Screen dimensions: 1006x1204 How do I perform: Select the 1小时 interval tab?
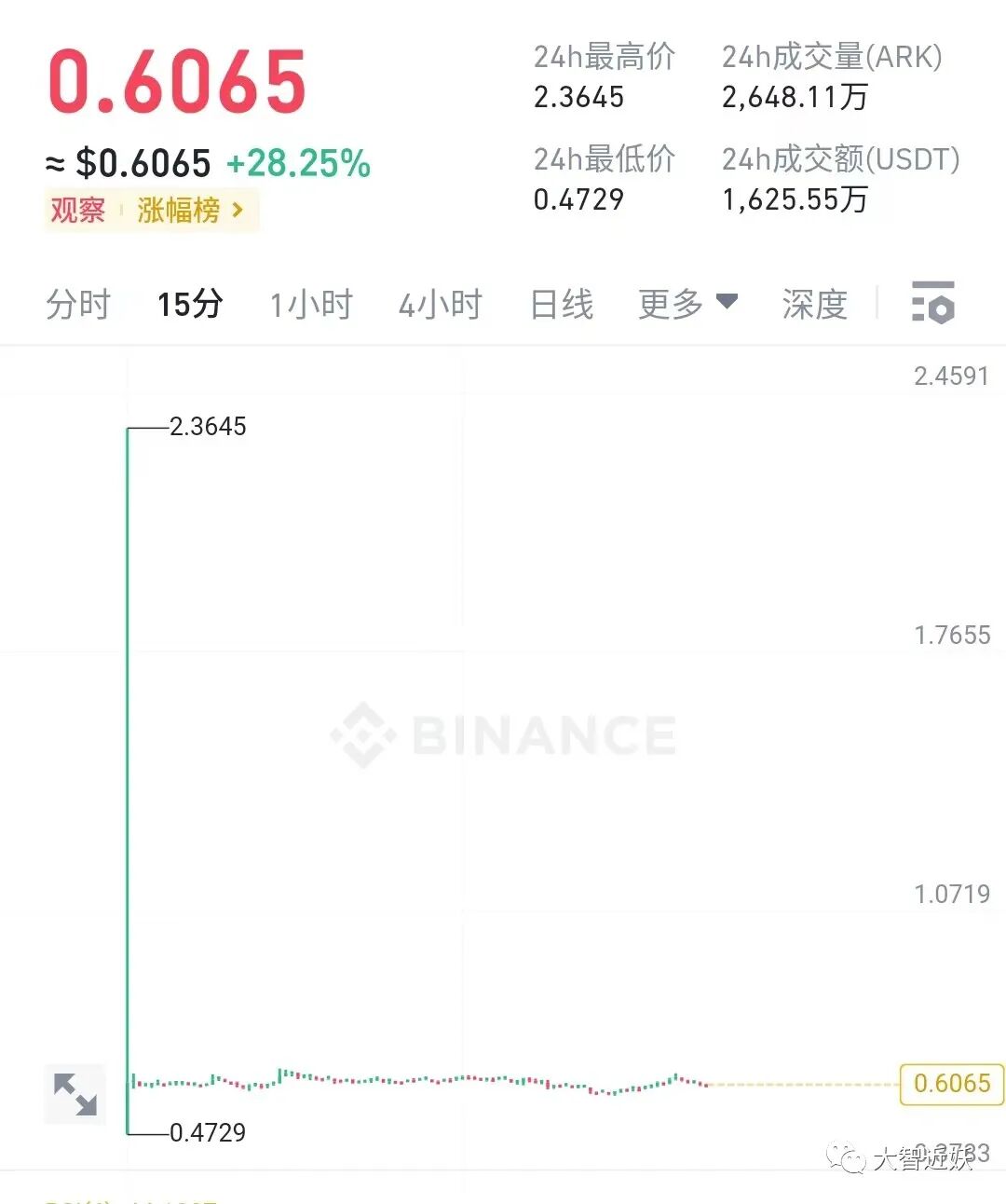[x=311, y=305]
